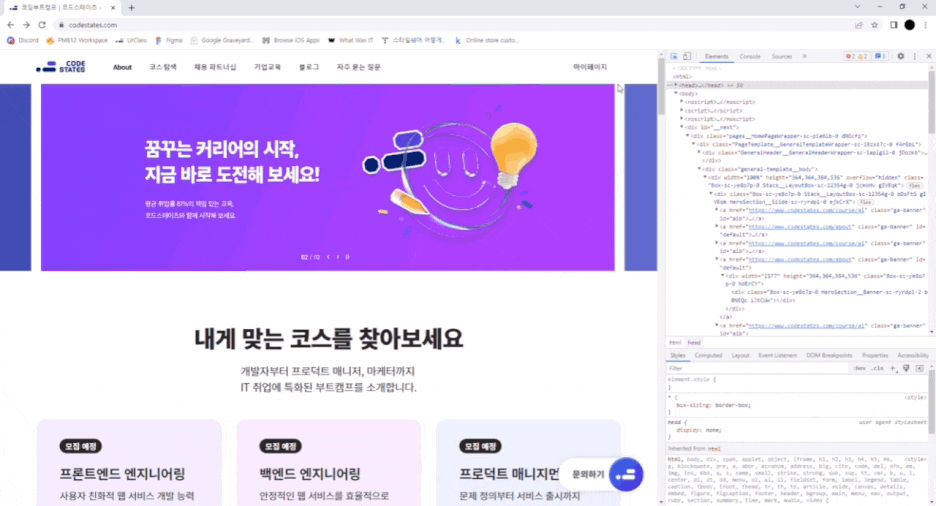The width and height of the screenshot is (936, 506).
Task: Switch to the Sources tab
Action: click(x=781, y=56)
